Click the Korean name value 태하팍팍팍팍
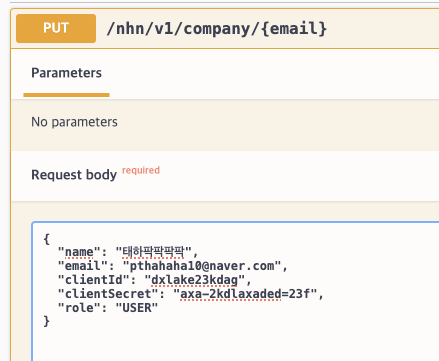 click(153, 252)
